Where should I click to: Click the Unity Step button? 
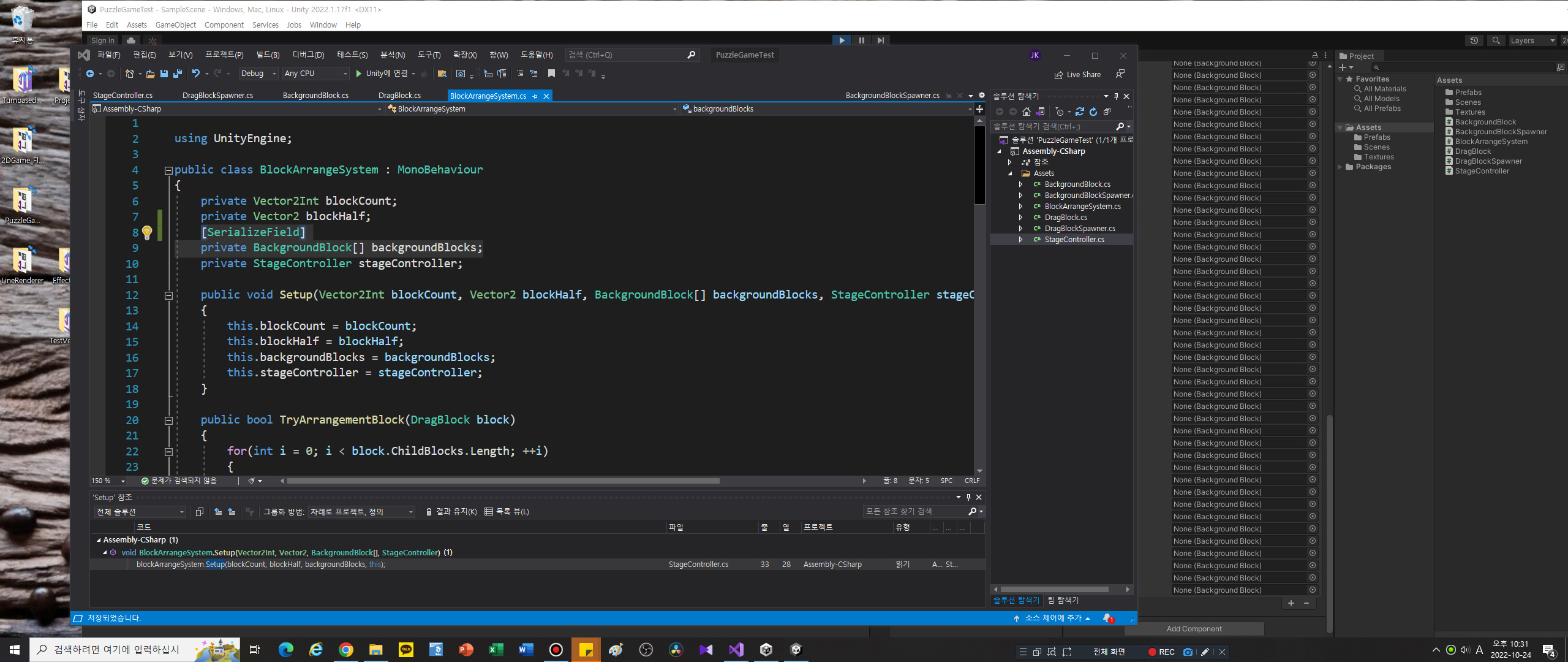point(881,40)
